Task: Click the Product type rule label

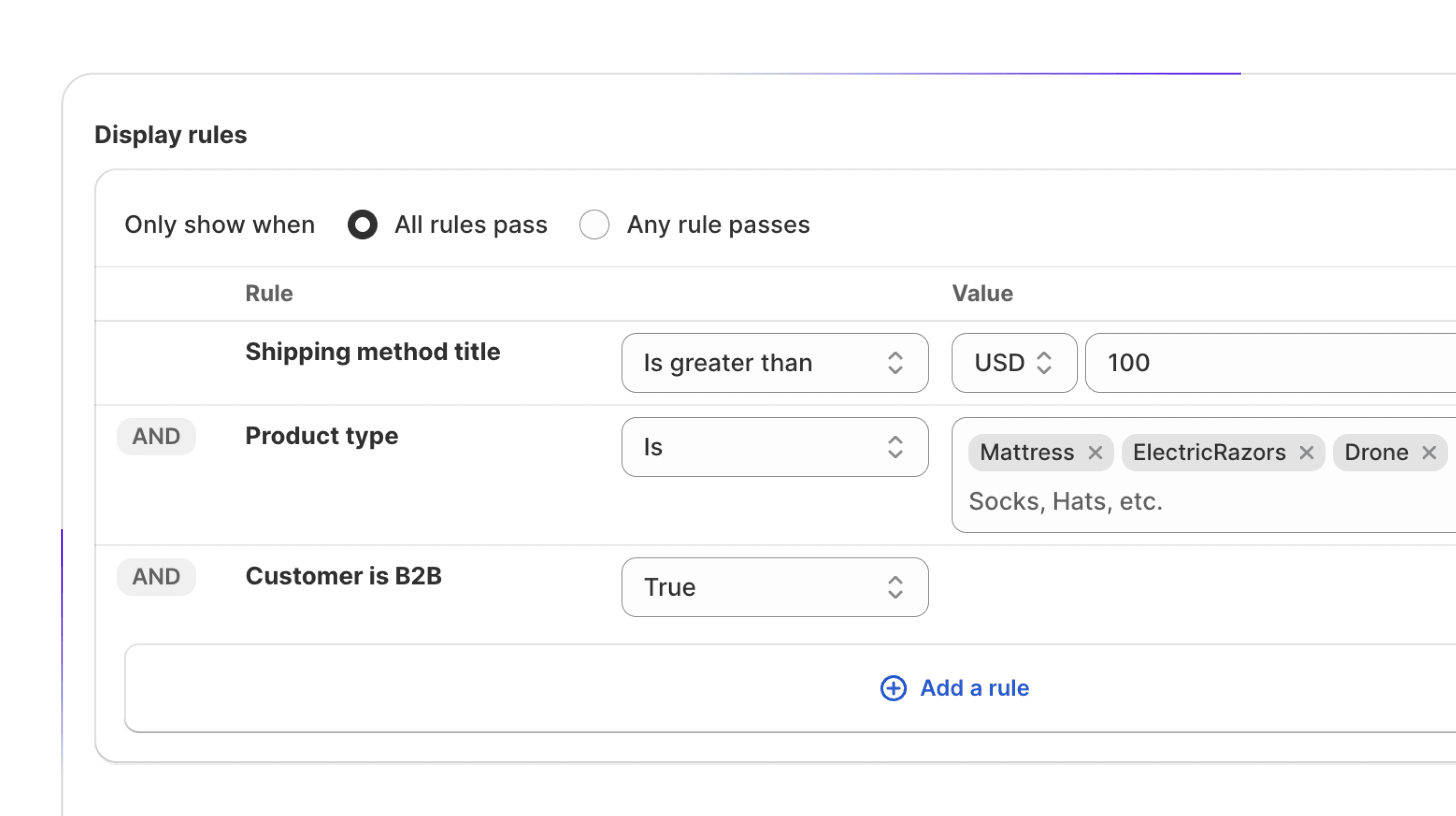Action: [321, 436]
